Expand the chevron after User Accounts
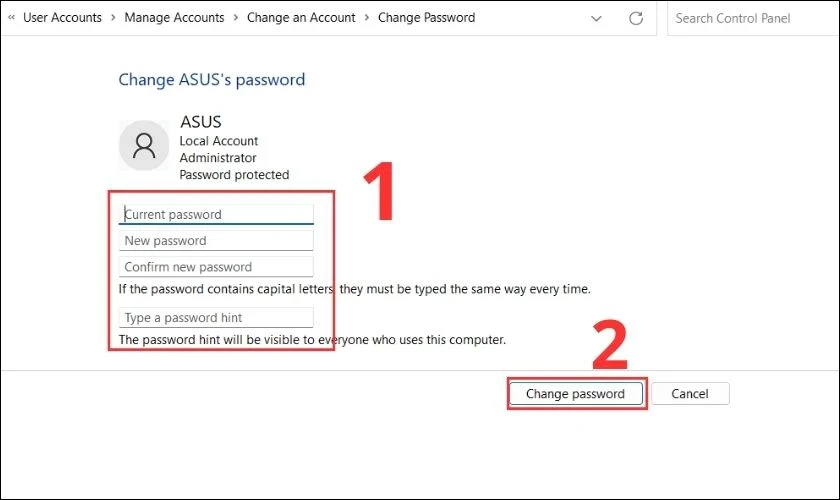The height and width of the screenshot is (500, 840). pos(113,18)
